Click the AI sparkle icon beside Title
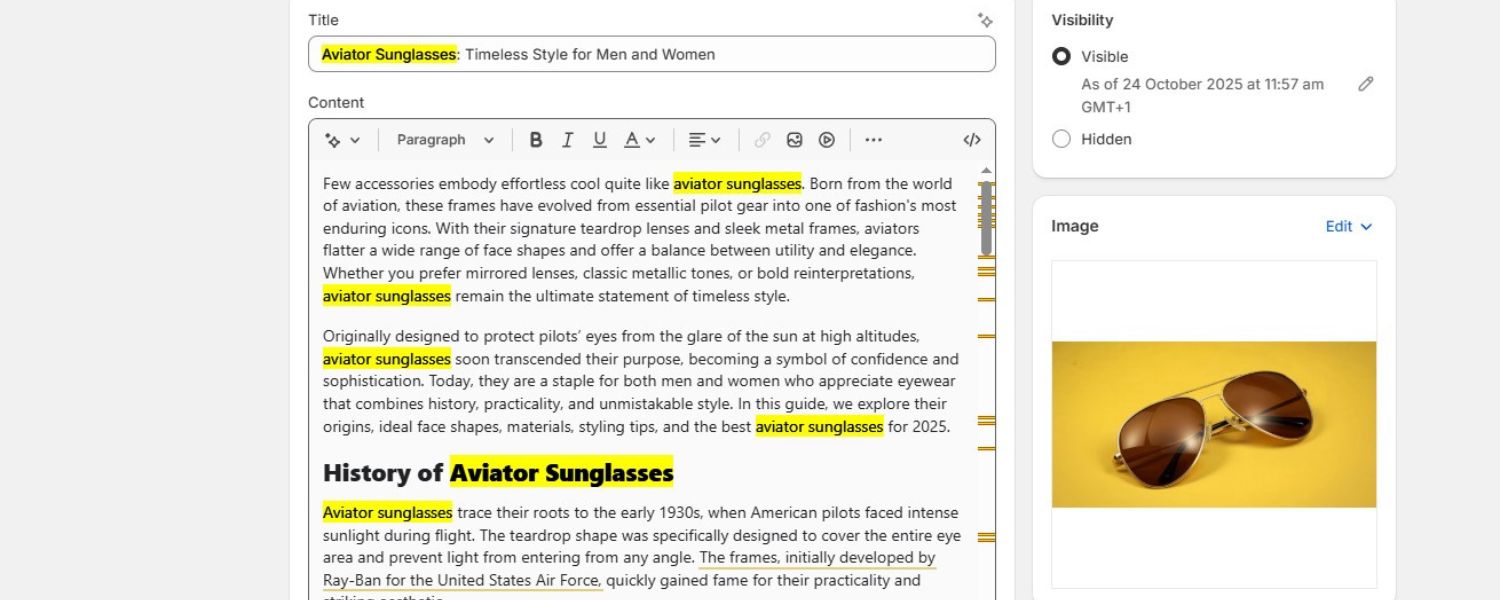 (985, 20)
